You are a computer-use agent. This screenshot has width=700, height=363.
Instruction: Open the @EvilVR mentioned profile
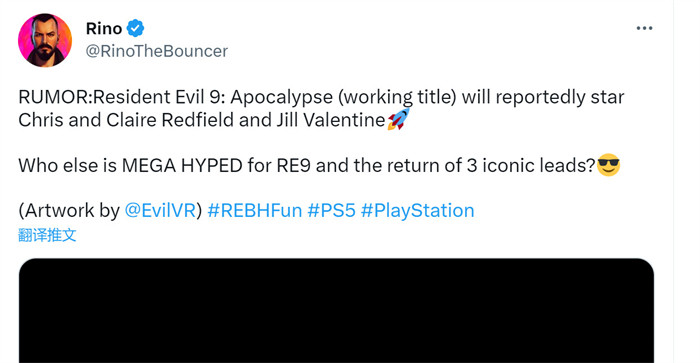pos(160,210)
